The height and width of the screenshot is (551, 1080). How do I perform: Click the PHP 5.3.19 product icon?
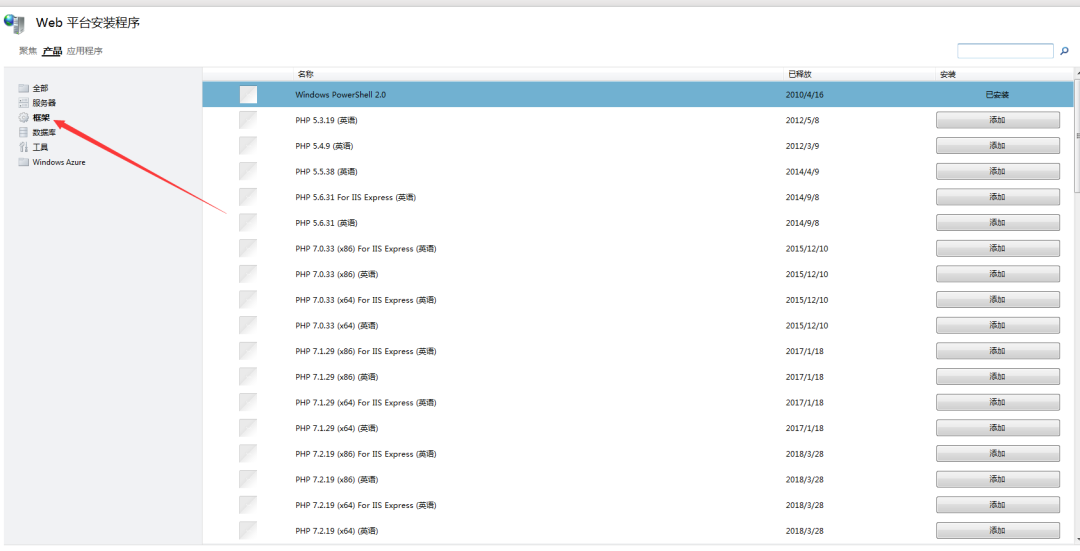248,120
